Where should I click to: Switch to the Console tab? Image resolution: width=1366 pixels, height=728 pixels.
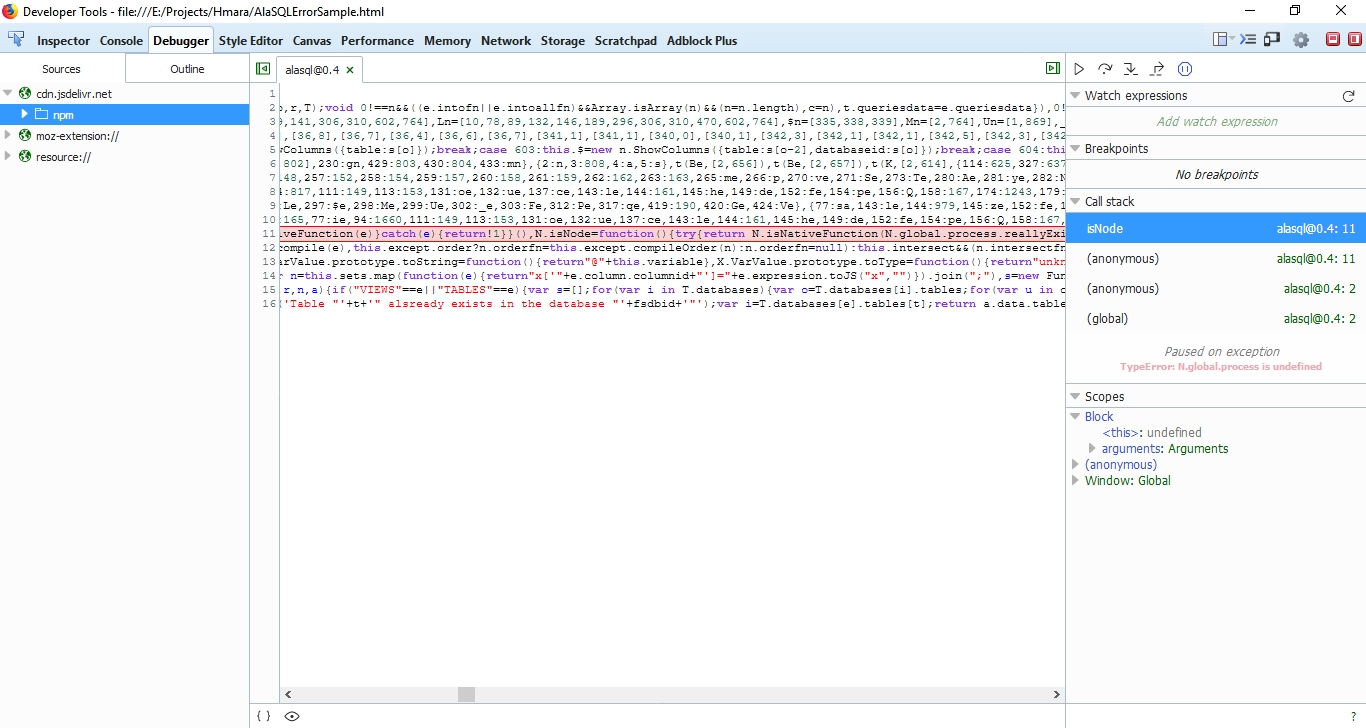tap(121, 41)
